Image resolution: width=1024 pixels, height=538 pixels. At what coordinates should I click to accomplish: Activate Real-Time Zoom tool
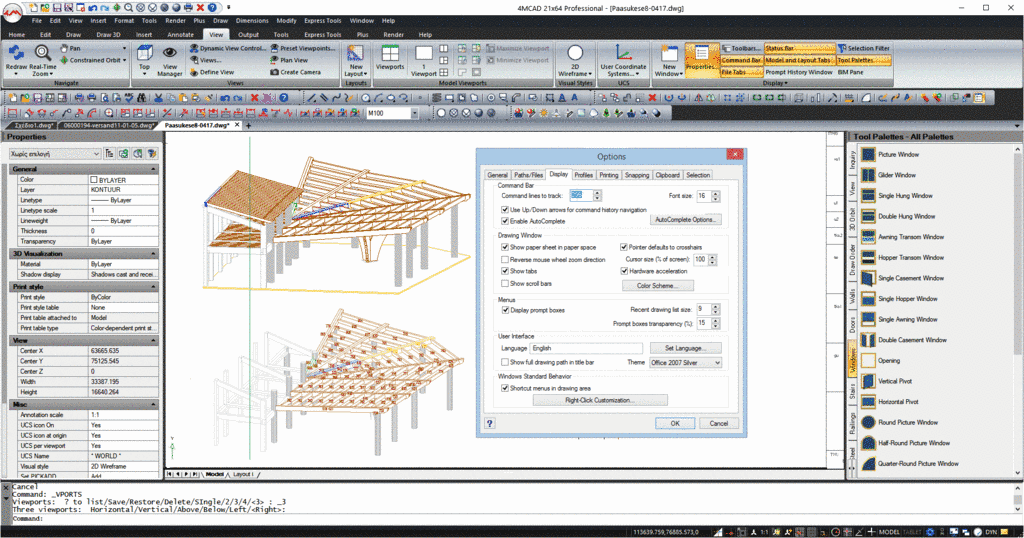pyautogui.click(x=42, y=59)
